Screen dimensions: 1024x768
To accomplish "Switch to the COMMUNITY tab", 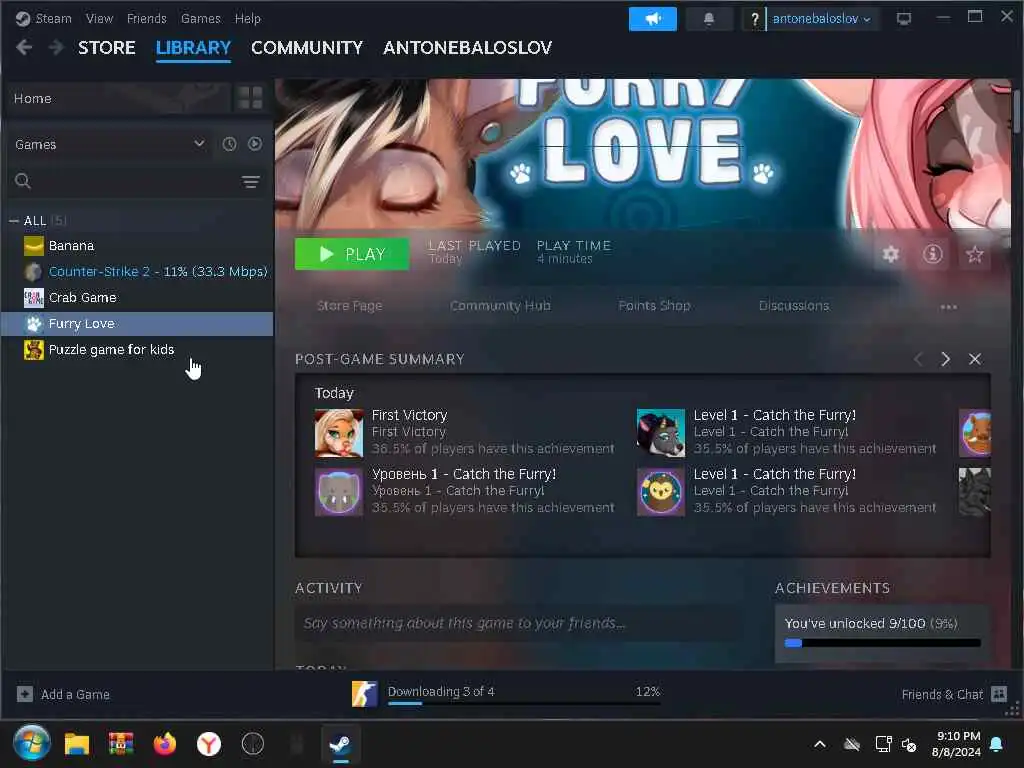I will coord(307,48).
